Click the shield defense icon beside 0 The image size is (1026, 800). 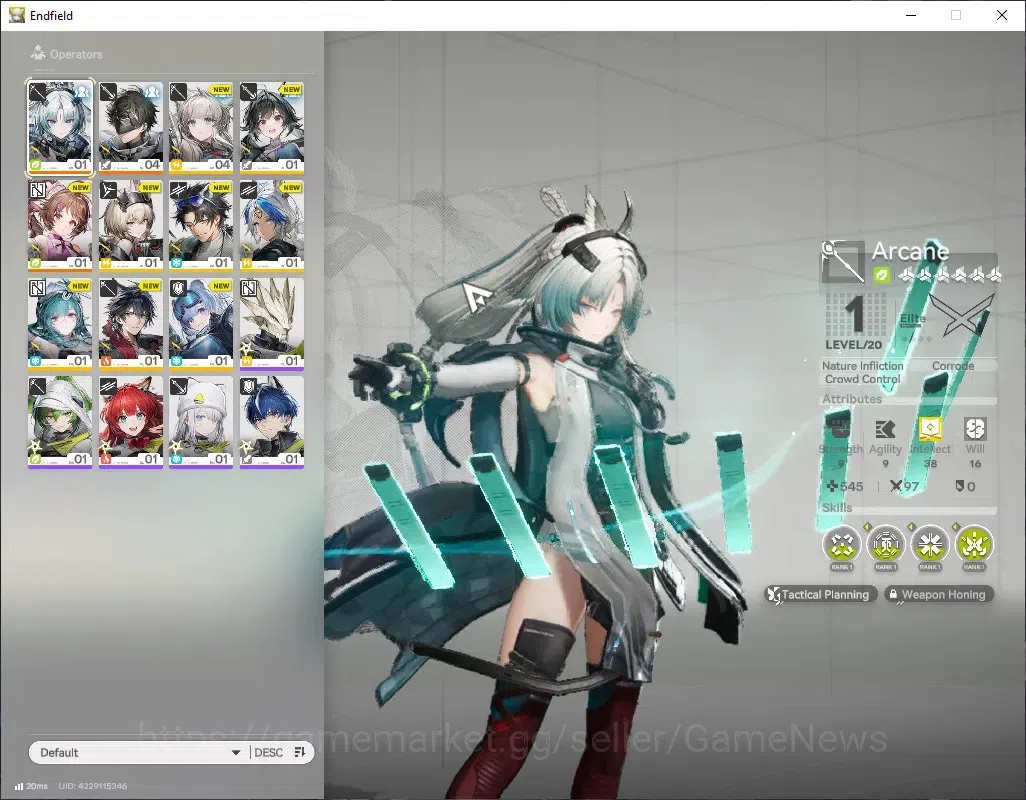[x=959, y=486]
